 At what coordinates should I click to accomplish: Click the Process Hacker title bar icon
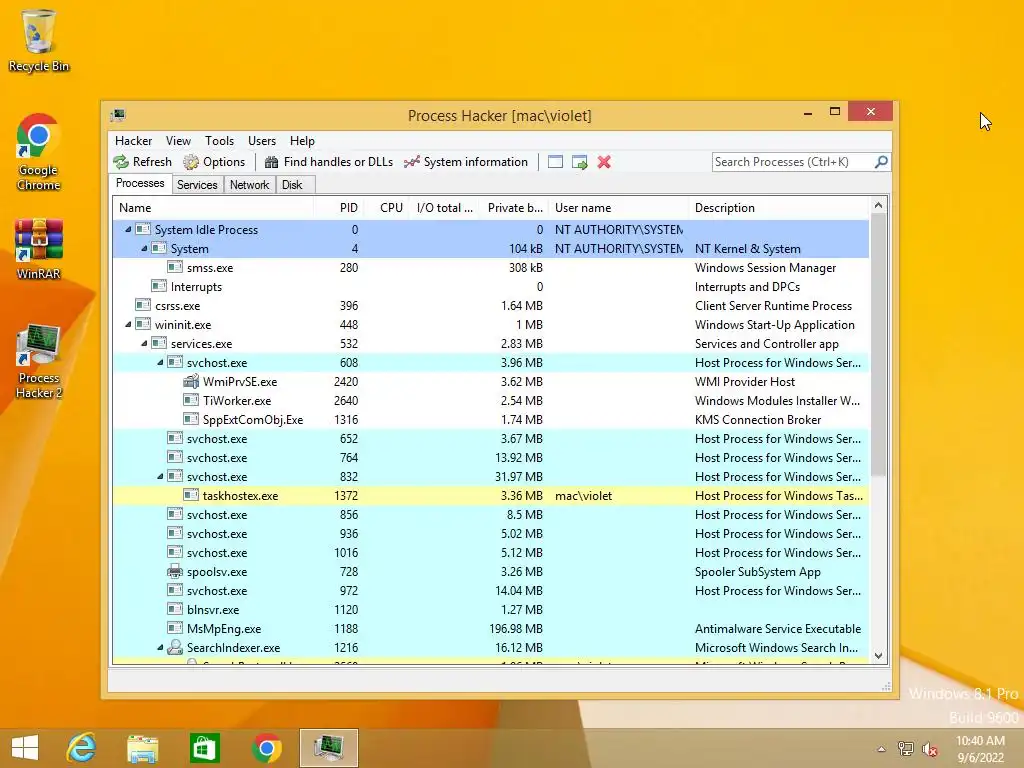(x=118, y=116)
